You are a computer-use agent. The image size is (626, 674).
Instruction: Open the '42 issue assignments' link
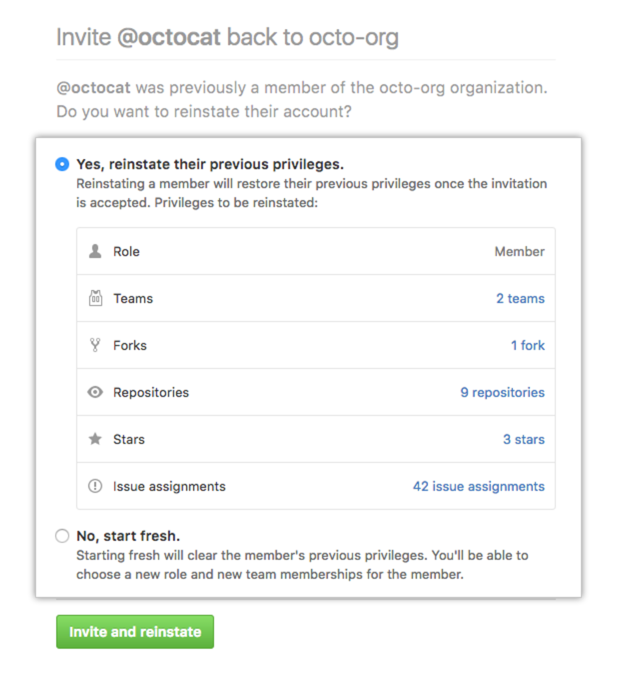coord(478,486)
